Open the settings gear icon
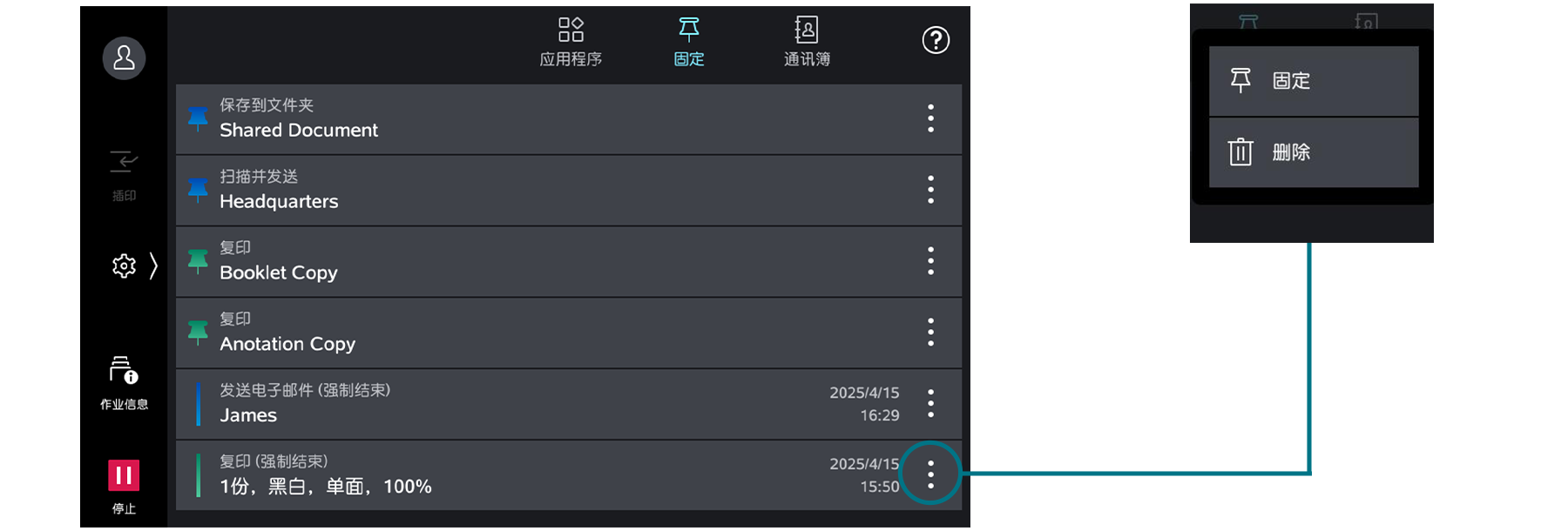The height and width of the screenshot is (531, 1568). pyautogui.click(x=124, y=265)
